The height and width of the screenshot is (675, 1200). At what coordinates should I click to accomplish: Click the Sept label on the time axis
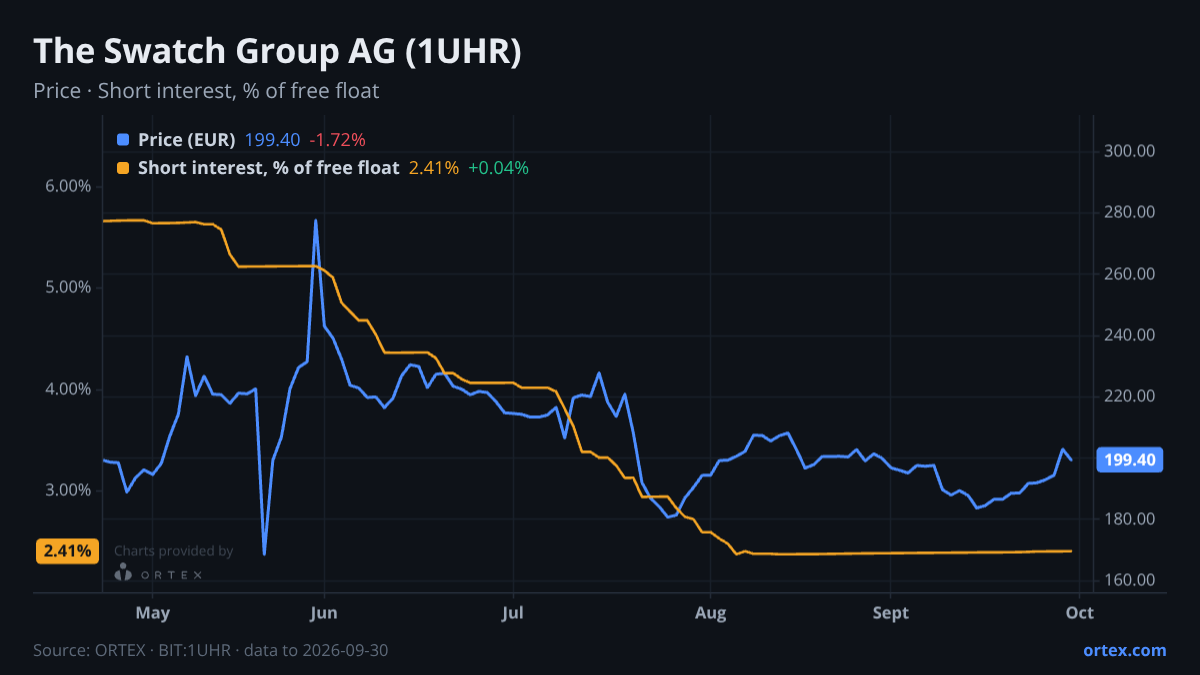click(891, 612)
